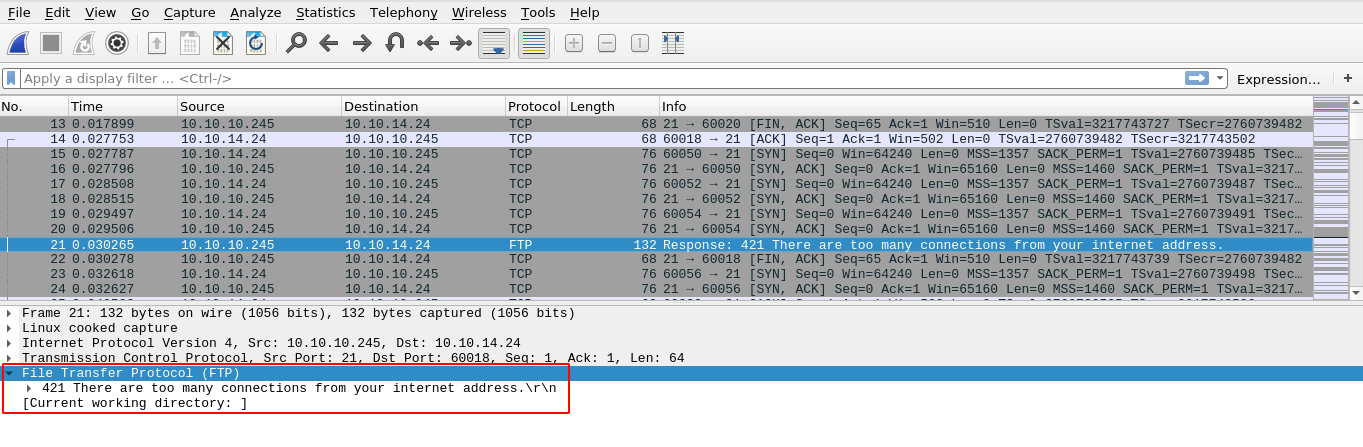Jump to the first packet

[428, 43]
